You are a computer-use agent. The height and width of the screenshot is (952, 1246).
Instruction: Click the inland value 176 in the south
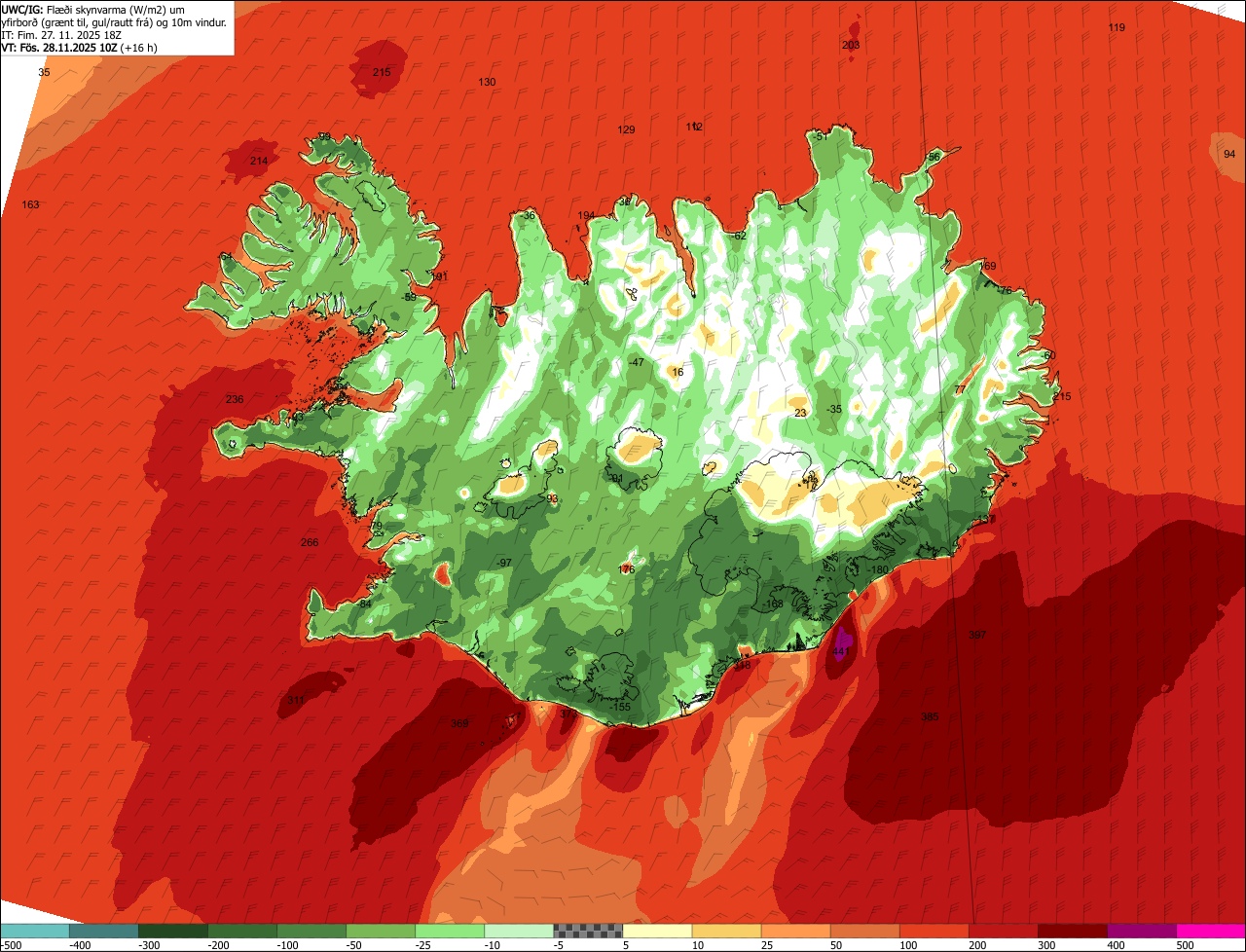[x=627, y=569]
